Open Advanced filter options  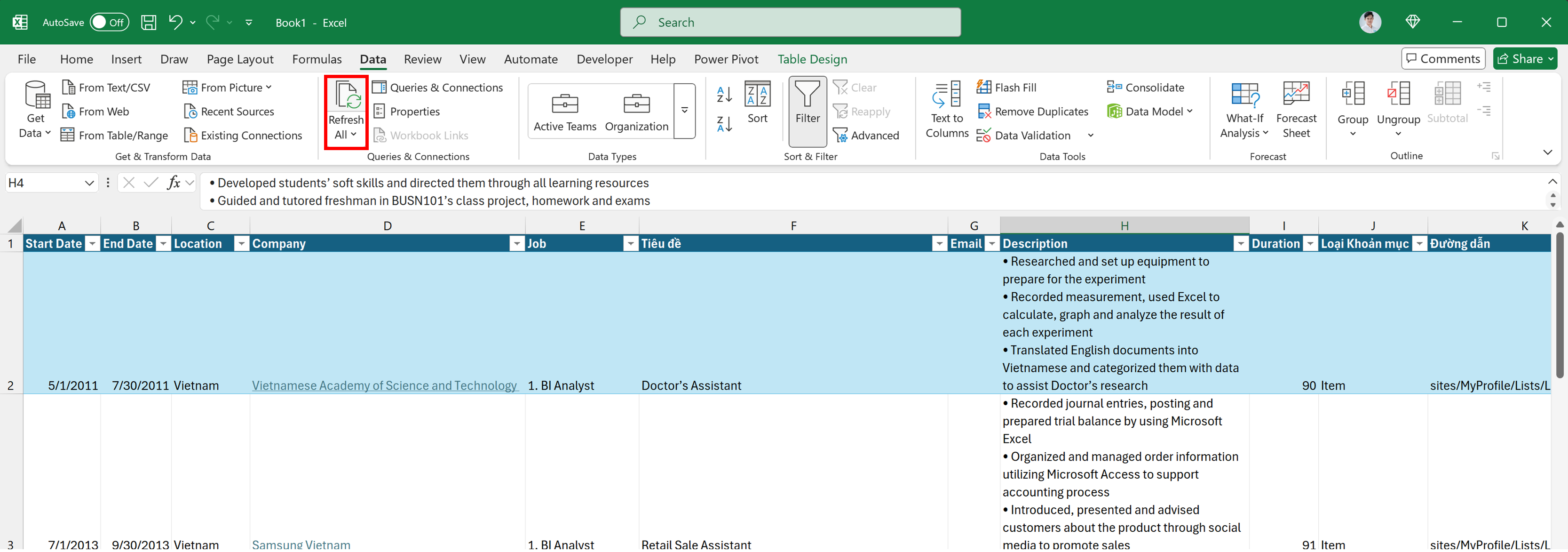865,135
